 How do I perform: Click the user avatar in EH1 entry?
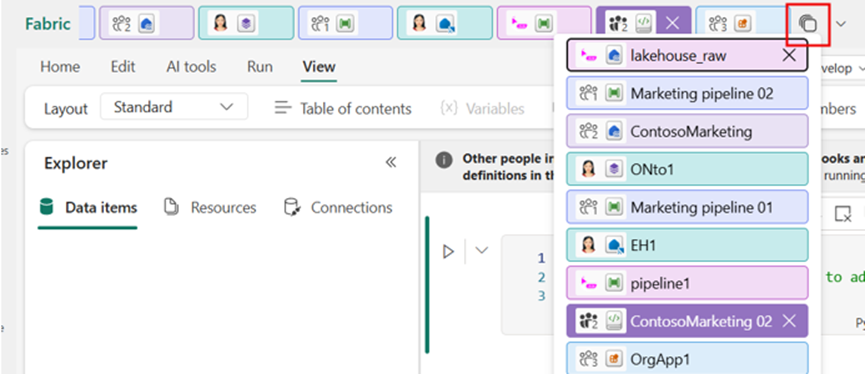coord(588,245)
